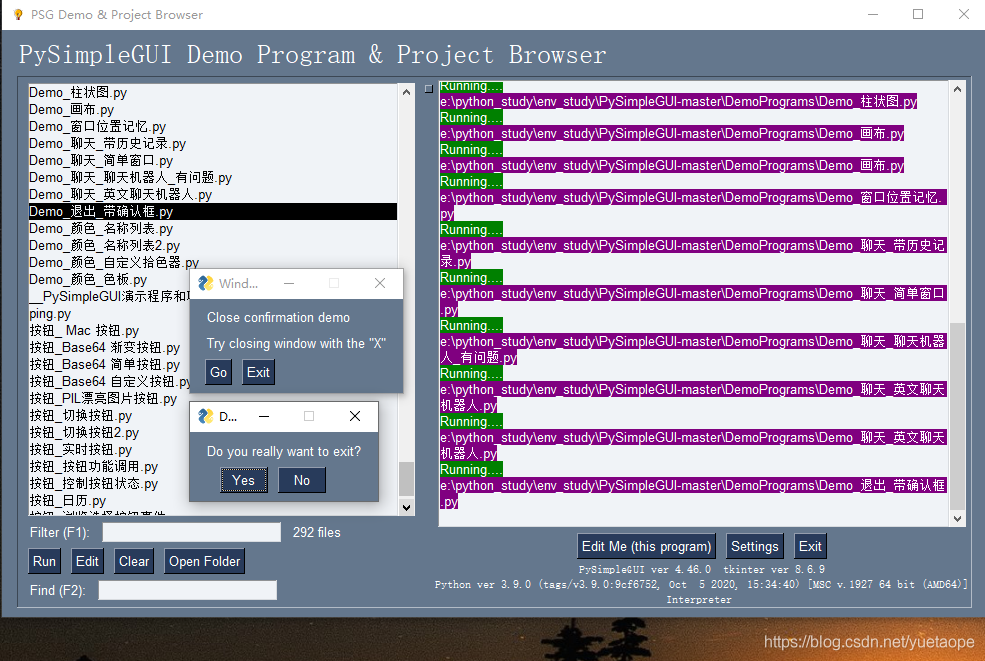Open the Settings button
Image resolution: width=985 pixels, height=661 pixels.
pos(754,546)
